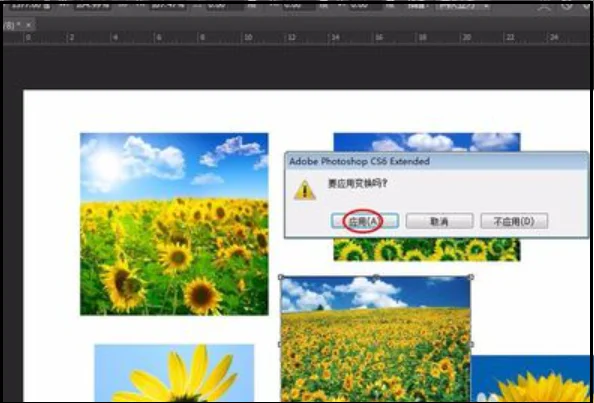Select the sunflower image behind the dialog
594x403 pixels.
(x=427, y=250)
